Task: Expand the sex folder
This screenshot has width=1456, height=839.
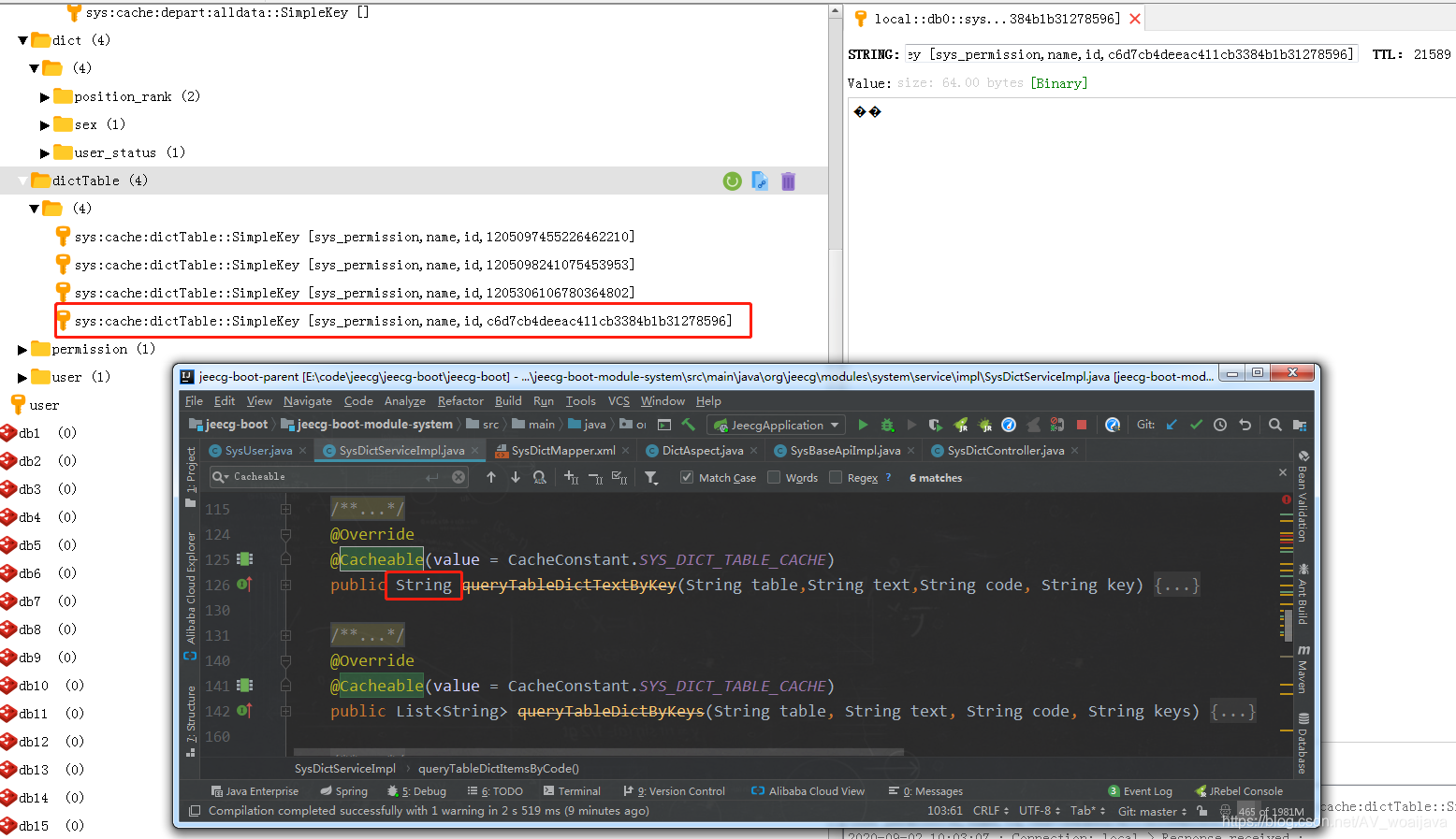Action: coord(44,125)
